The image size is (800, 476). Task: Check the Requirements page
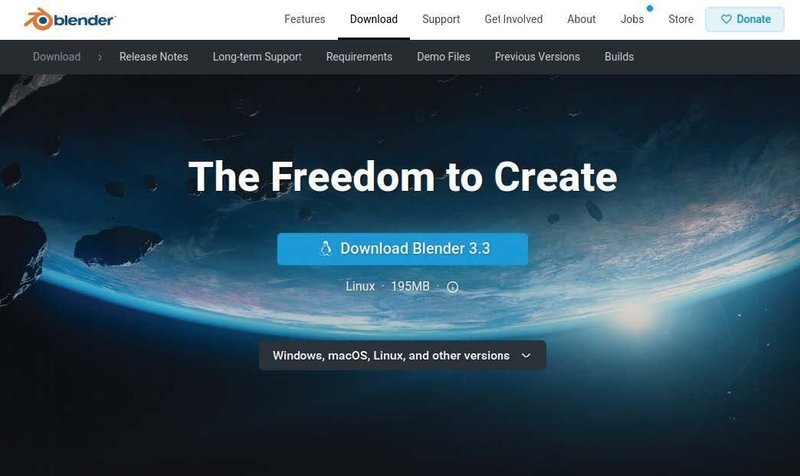click(359, 57)
